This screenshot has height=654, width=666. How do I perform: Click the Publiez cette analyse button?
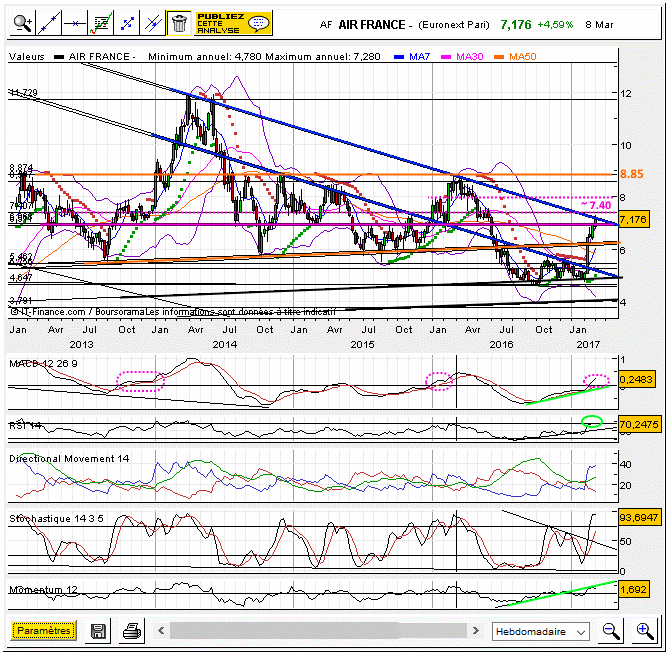pos(233,23)
